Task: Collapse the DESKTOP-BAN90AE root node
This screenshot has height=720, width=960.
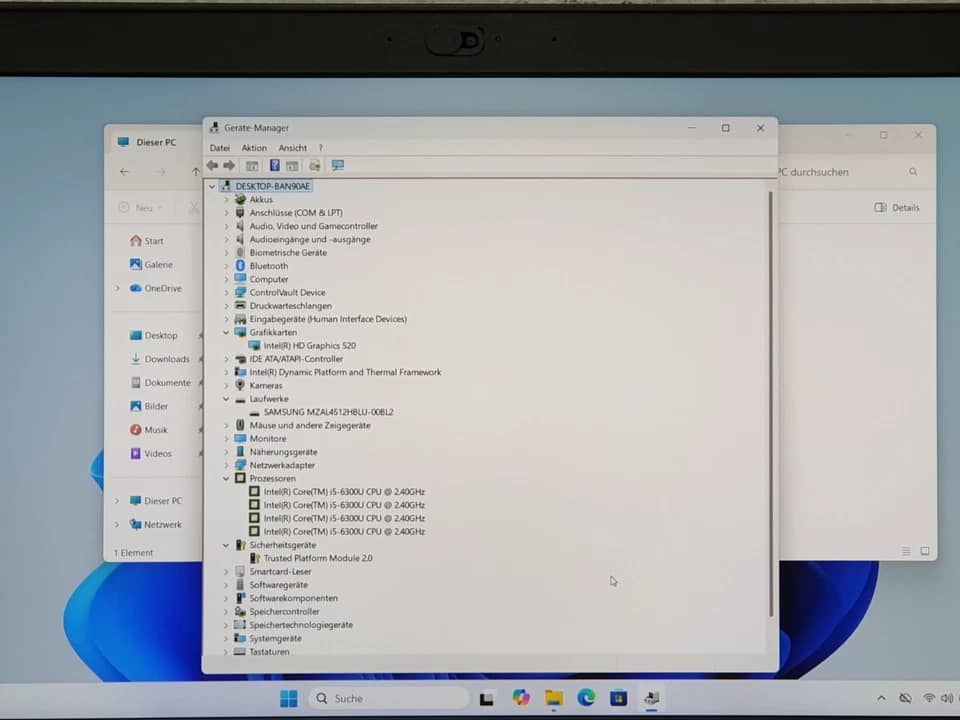Action: (x=212, y=186)
